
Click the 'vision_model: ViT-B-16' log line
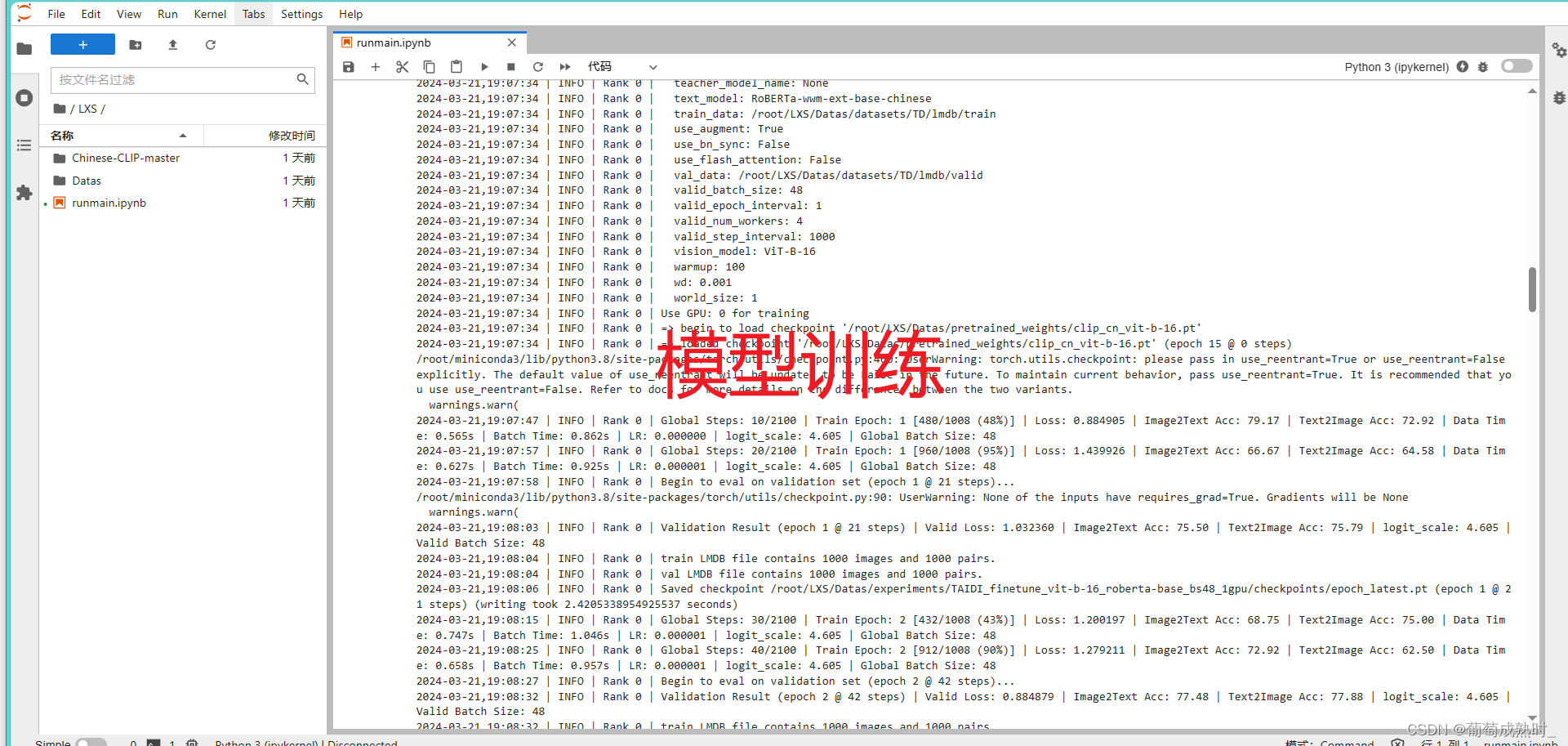(744, 252)
